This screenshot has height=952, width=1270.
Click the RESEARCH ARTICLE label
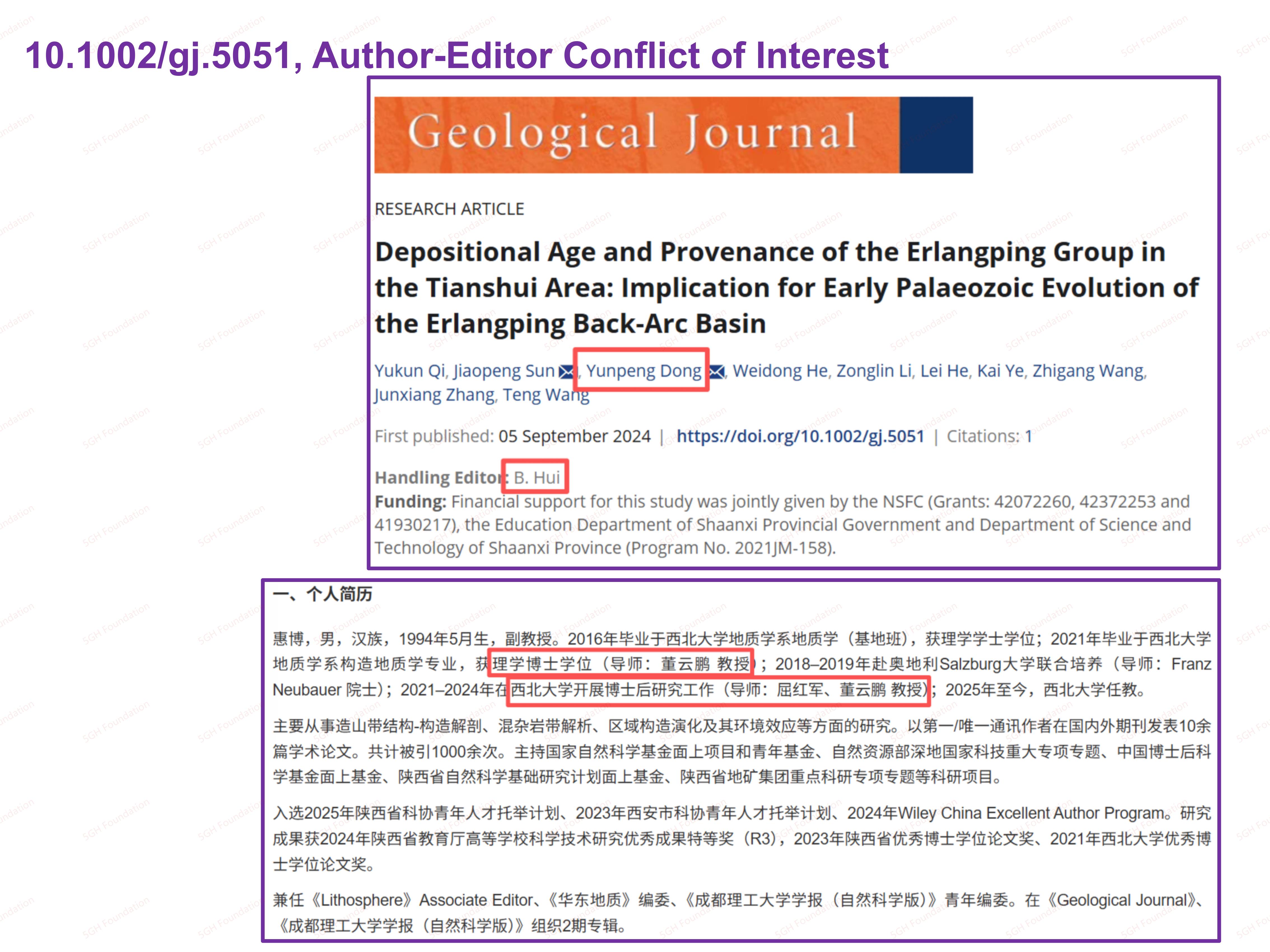(x=449, y=209)
